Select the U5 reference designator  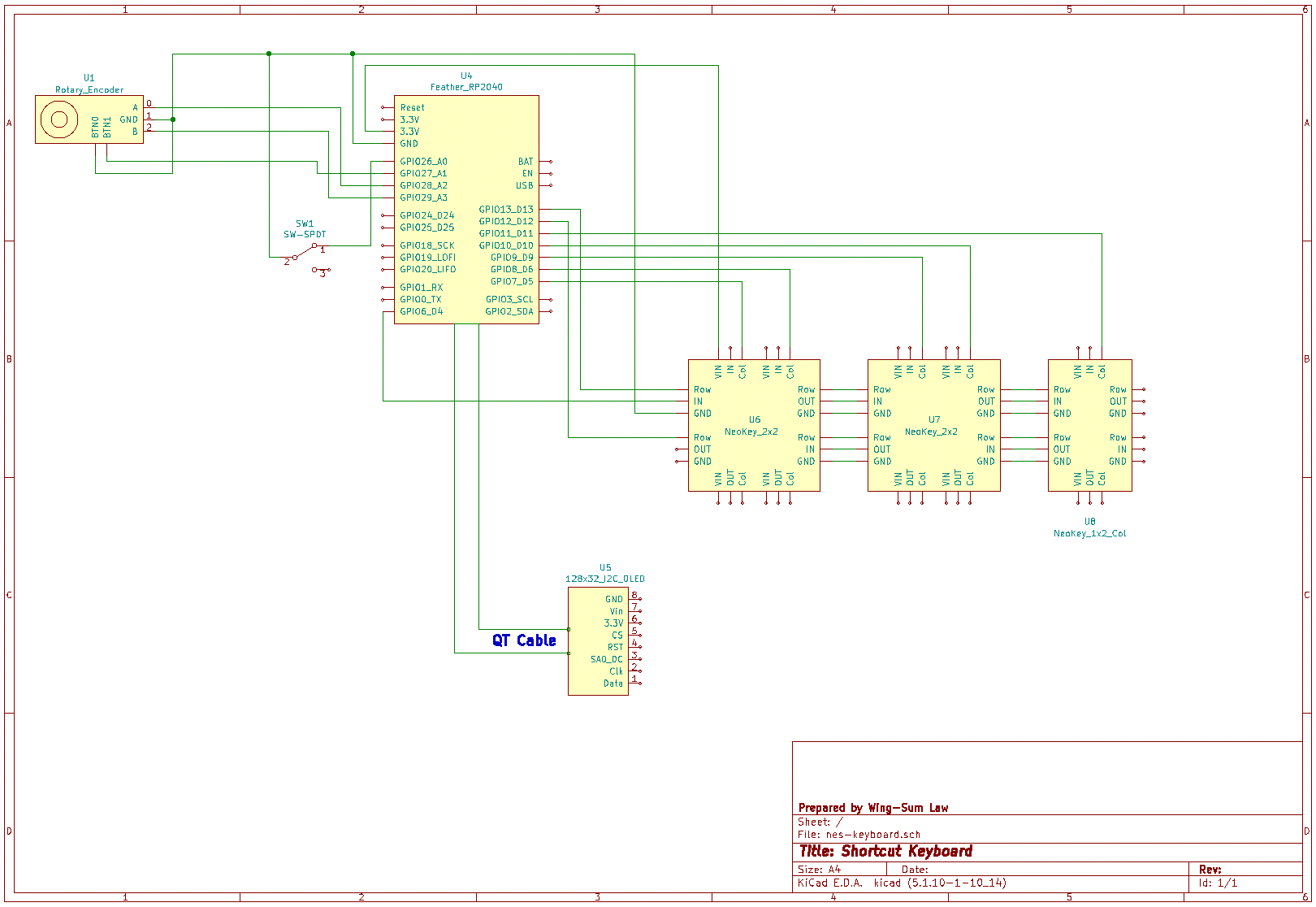pyautogui.click(x=605, y=568)
